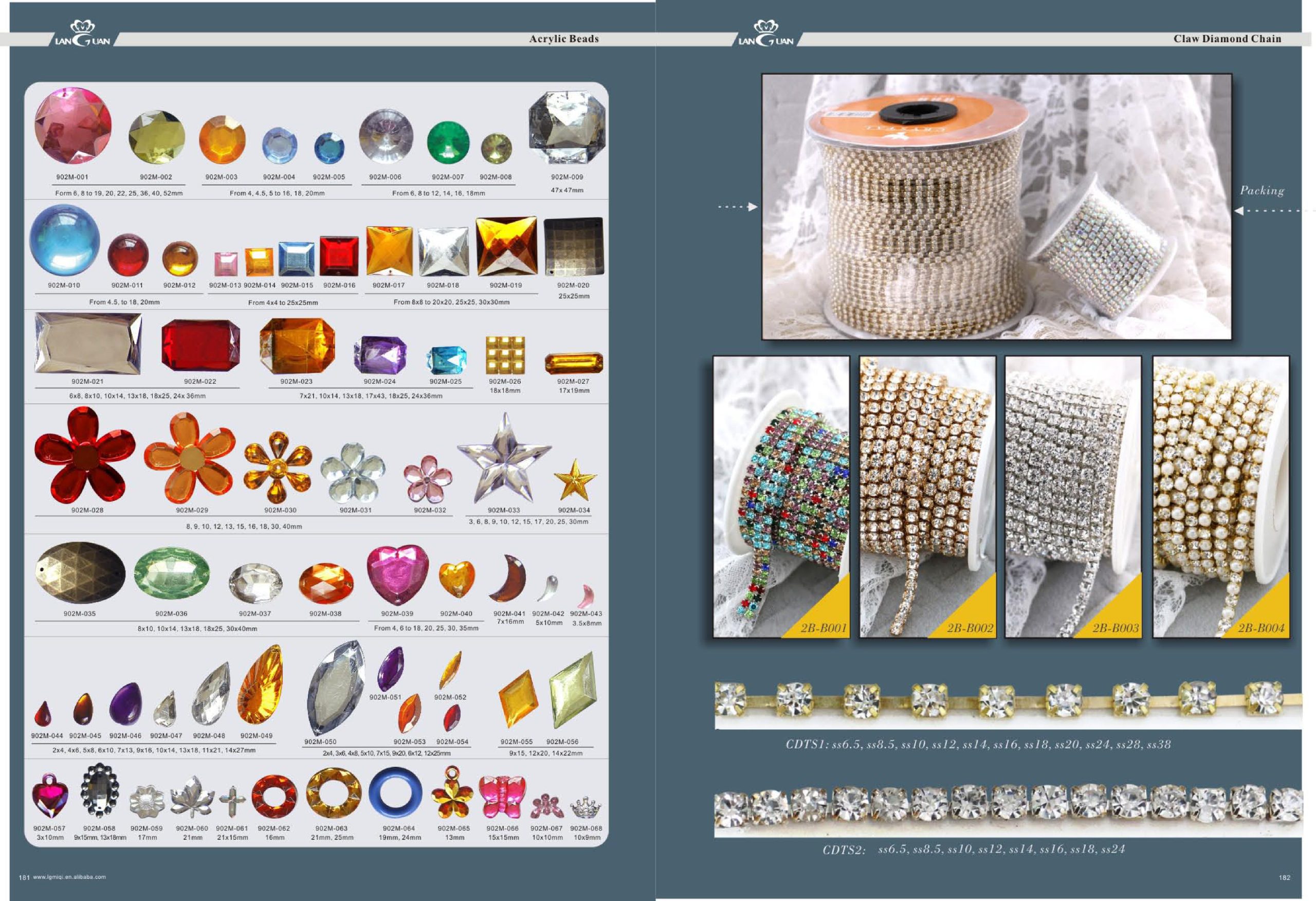Open the multicolor chain photo 2B-B001

tap(781, 496)
